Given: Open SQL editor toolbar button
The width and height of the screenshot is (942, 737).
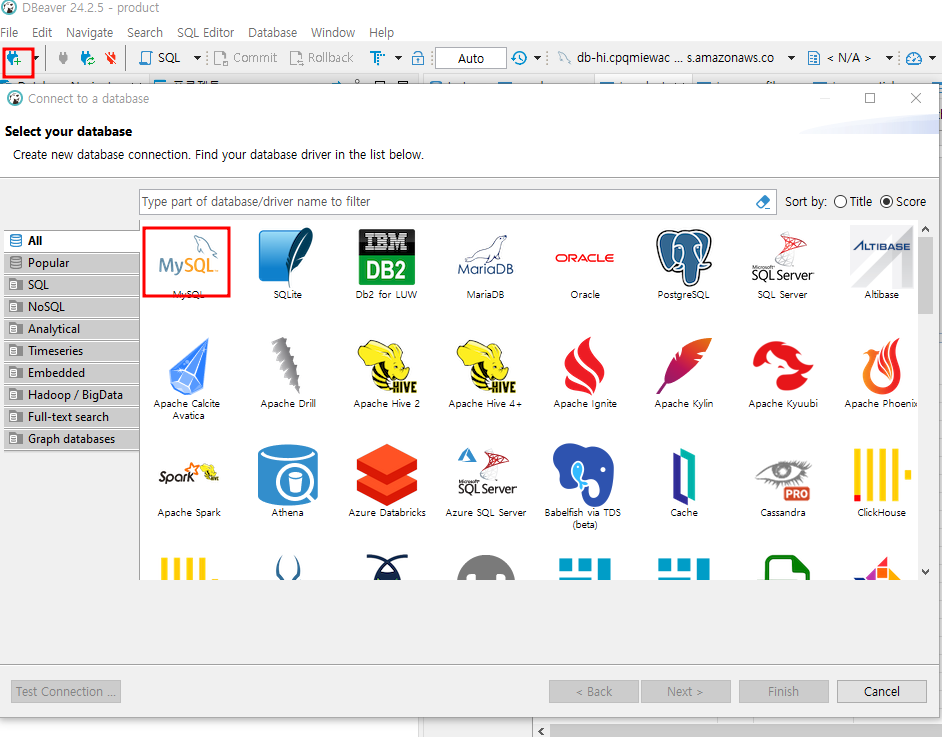Looking at the screenshot, I should click(x=160, y=58).
